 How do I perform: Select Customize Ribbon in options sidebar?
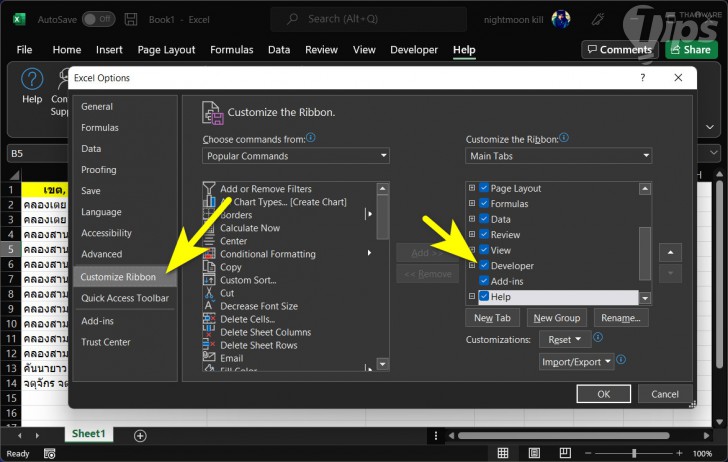pyautogui.click(x=125, y=277)
